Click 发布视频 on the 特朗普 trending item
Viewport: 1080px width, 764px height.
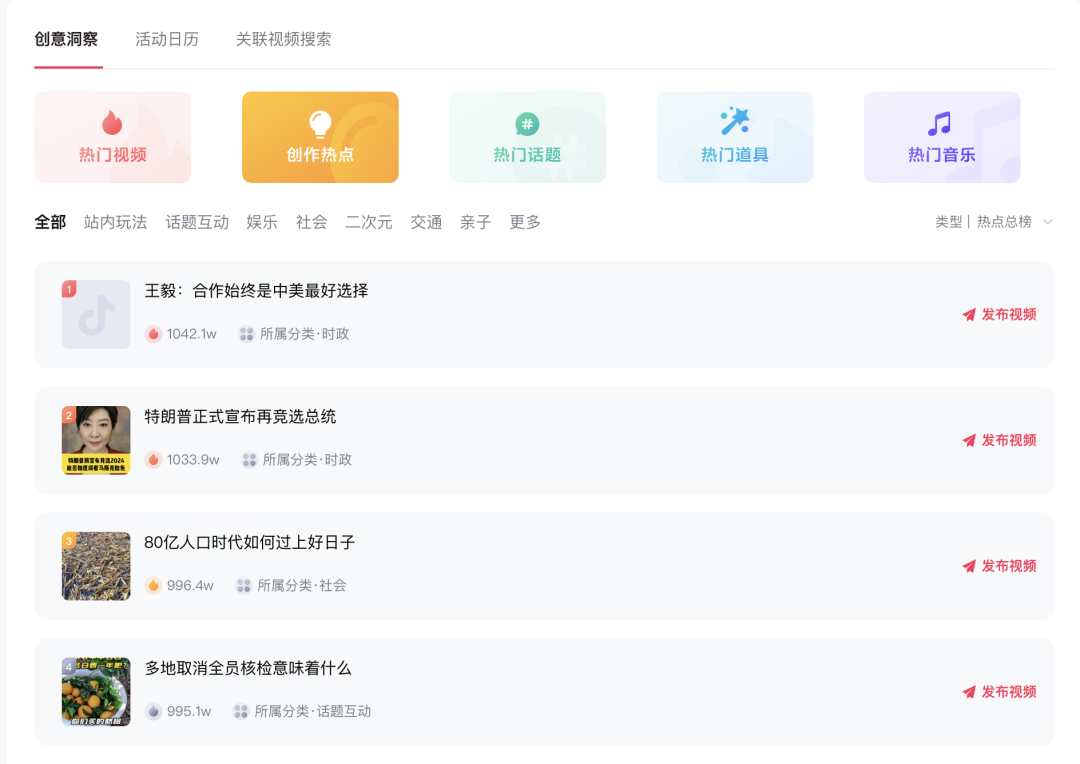click(1001, 440)
